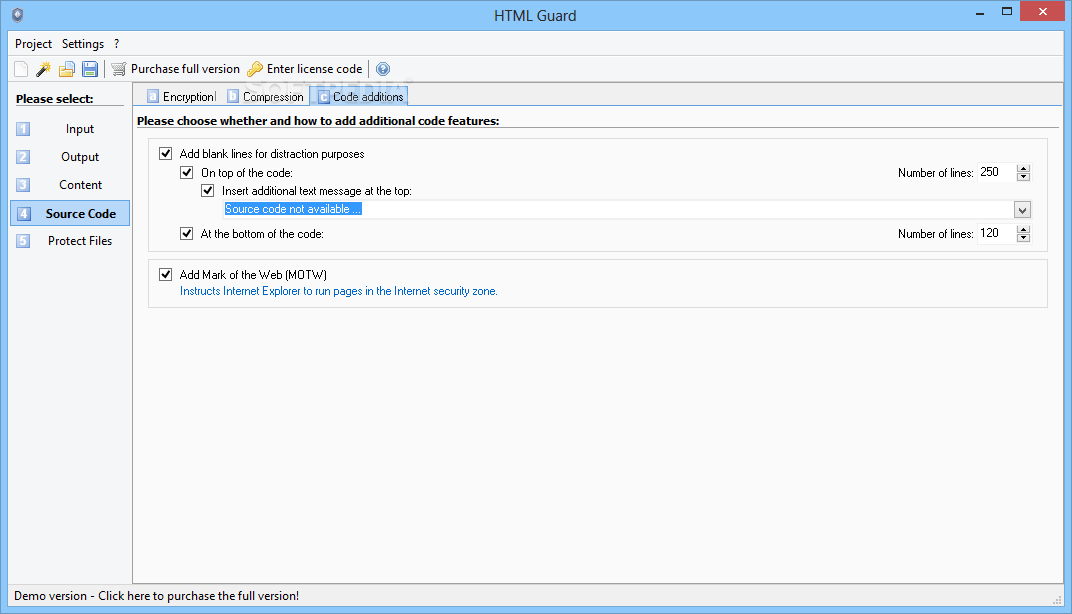Click step 1 icon beside Input
The height and width of the screenshot is (614, 1072).
click(x=23, y=129)
